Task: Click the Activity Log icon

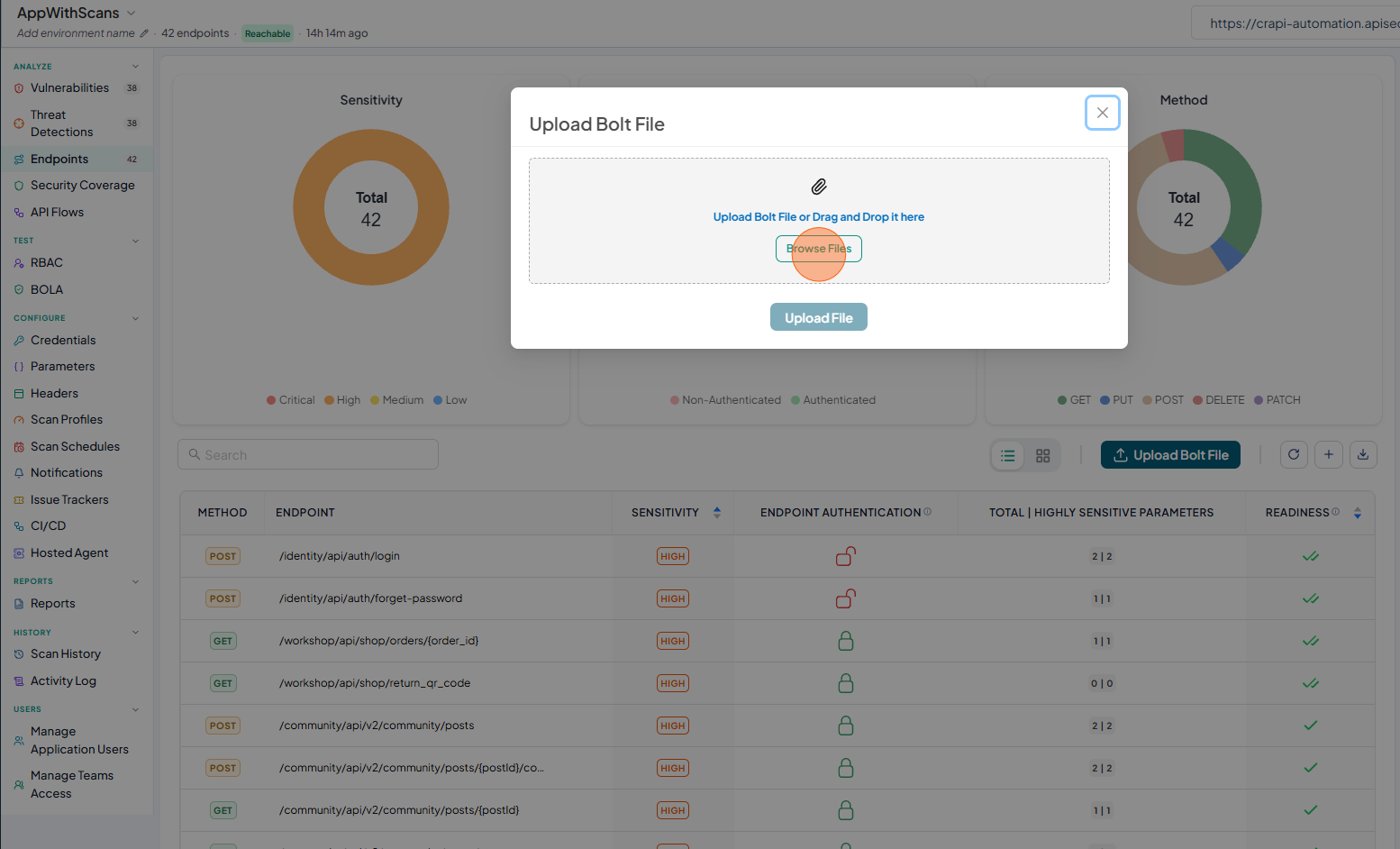Action: [x=19, y=681]
